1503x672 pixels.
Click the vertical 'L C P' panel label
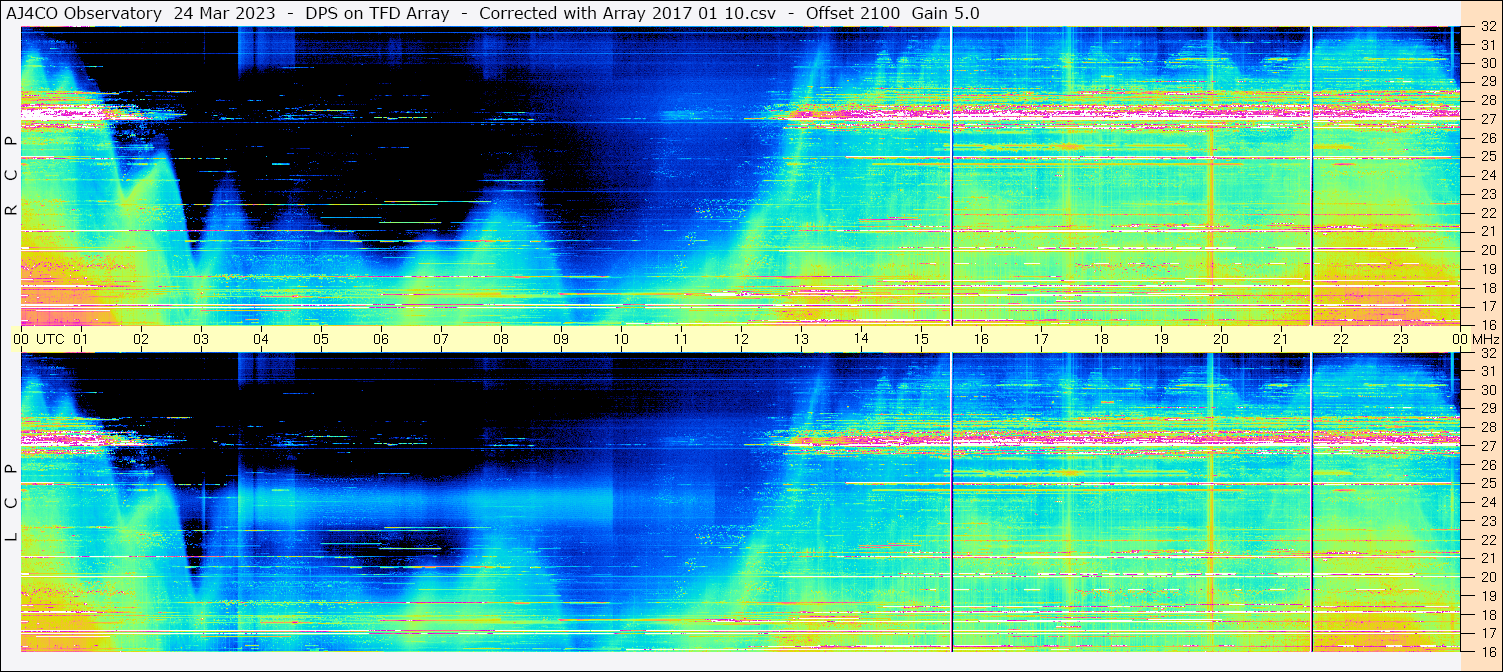(x=12, y=505)
